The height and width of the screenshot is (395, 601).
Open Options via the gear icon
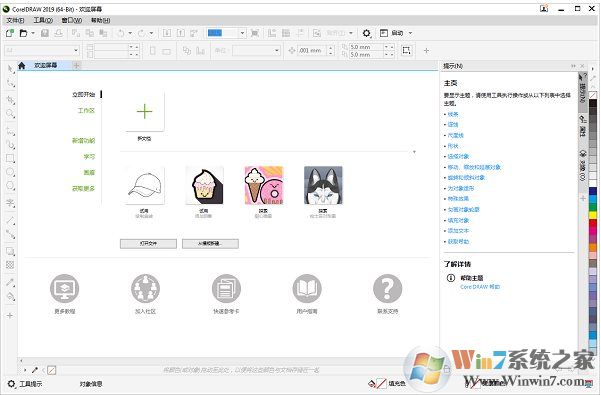366,33
